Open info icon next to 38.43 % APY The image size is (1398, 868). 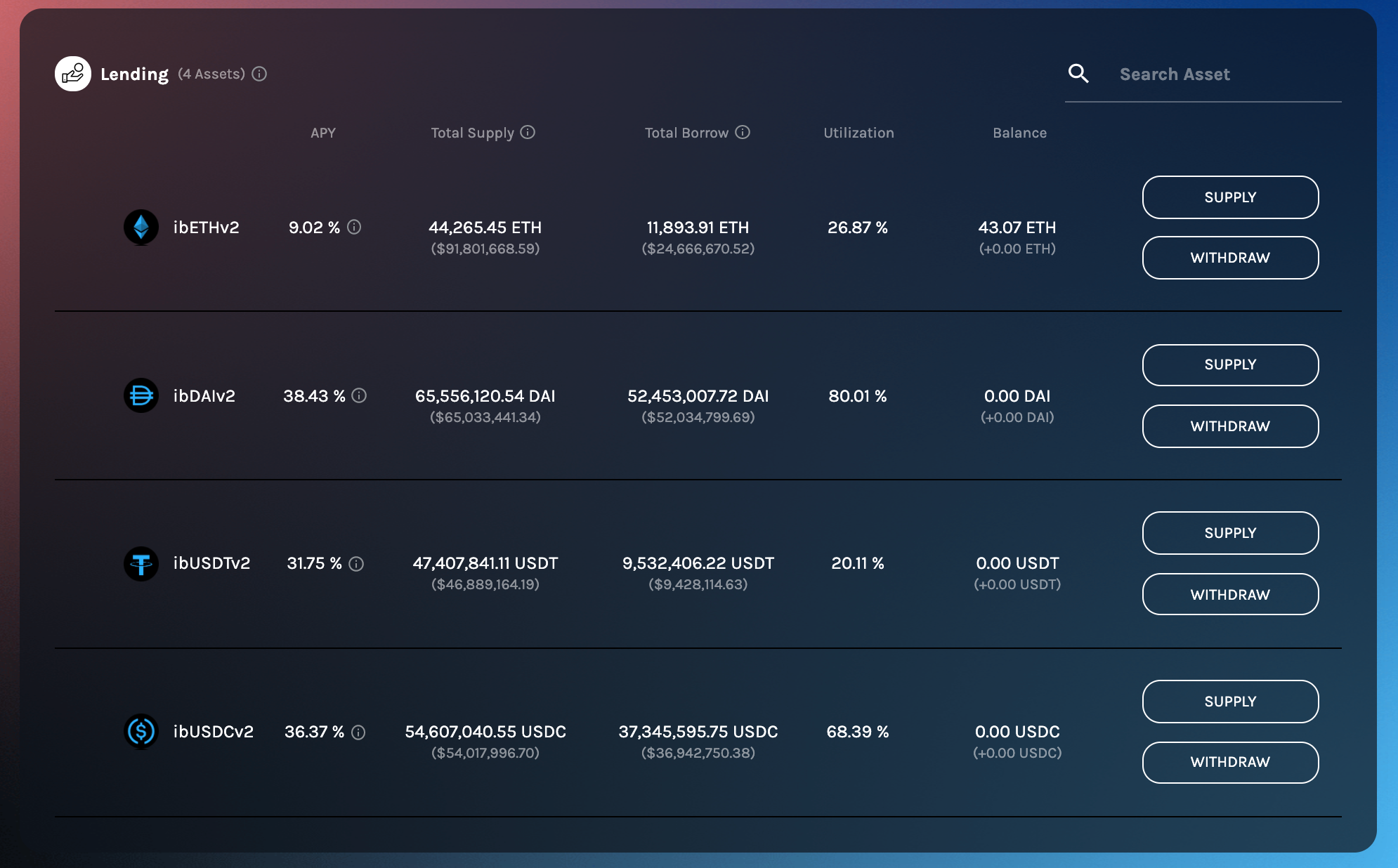(359, 395)
